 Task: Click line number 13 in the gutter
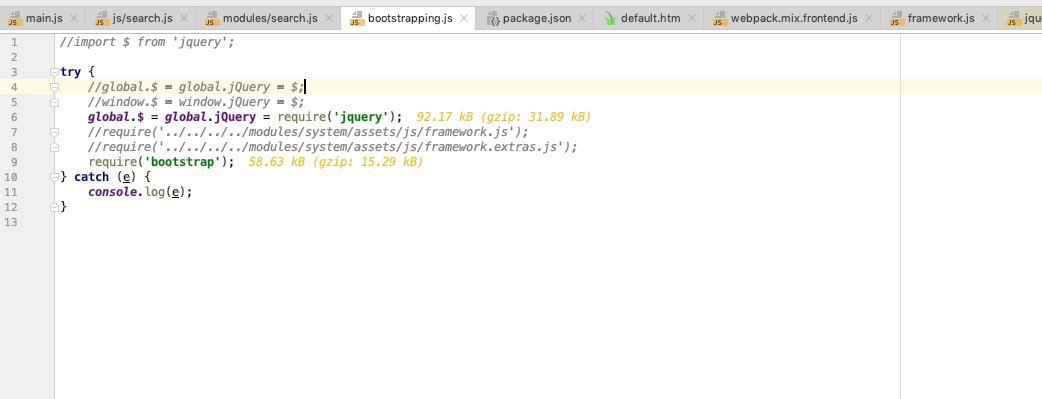[11, 222]
